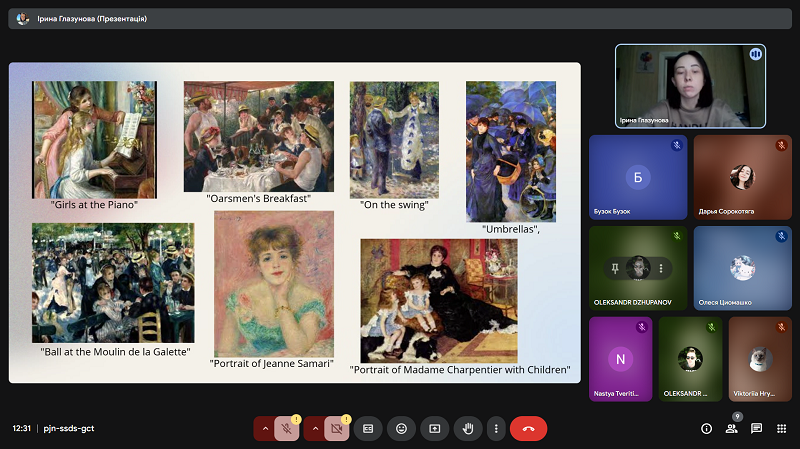
Task: Click the "Oarsmen's Breakfast" caption
Action: [x=258, y=198]
